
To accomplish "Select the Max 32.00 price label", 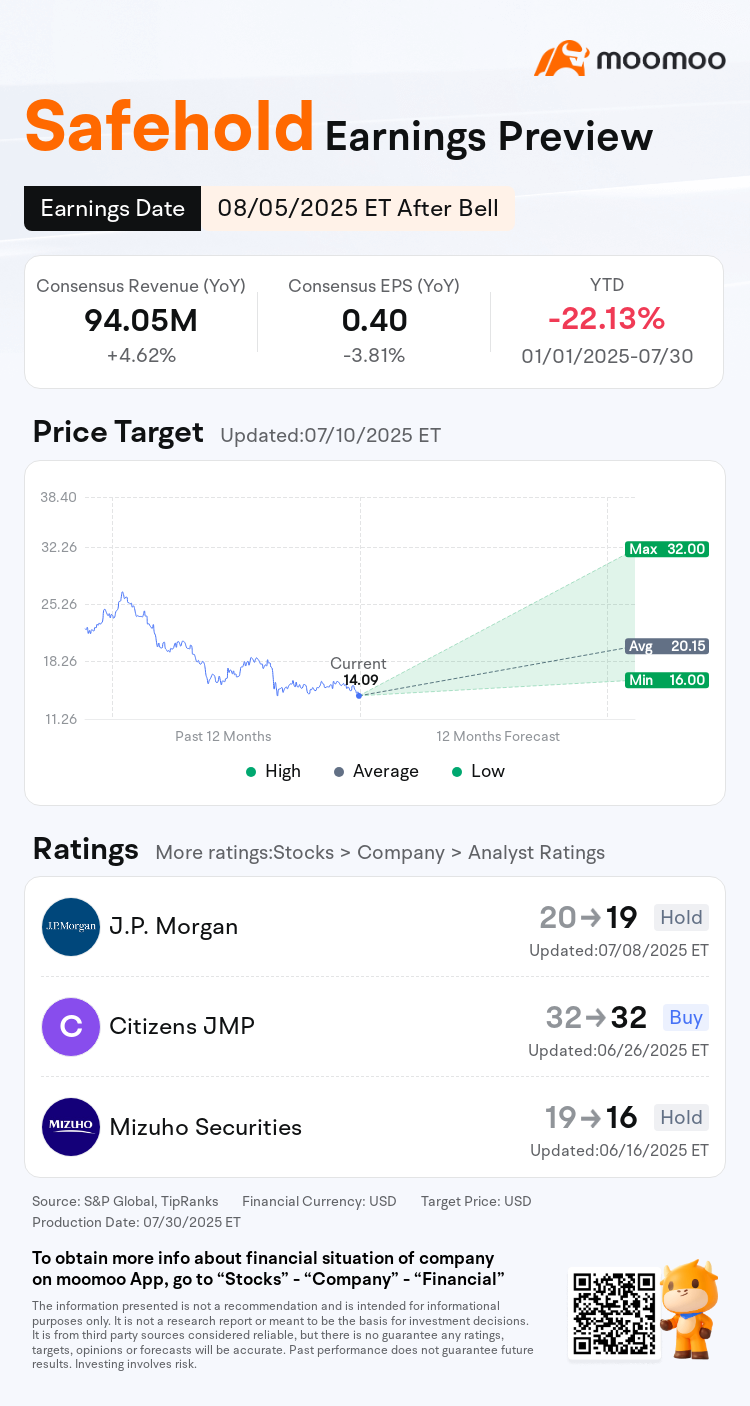I will pos(667,549).
